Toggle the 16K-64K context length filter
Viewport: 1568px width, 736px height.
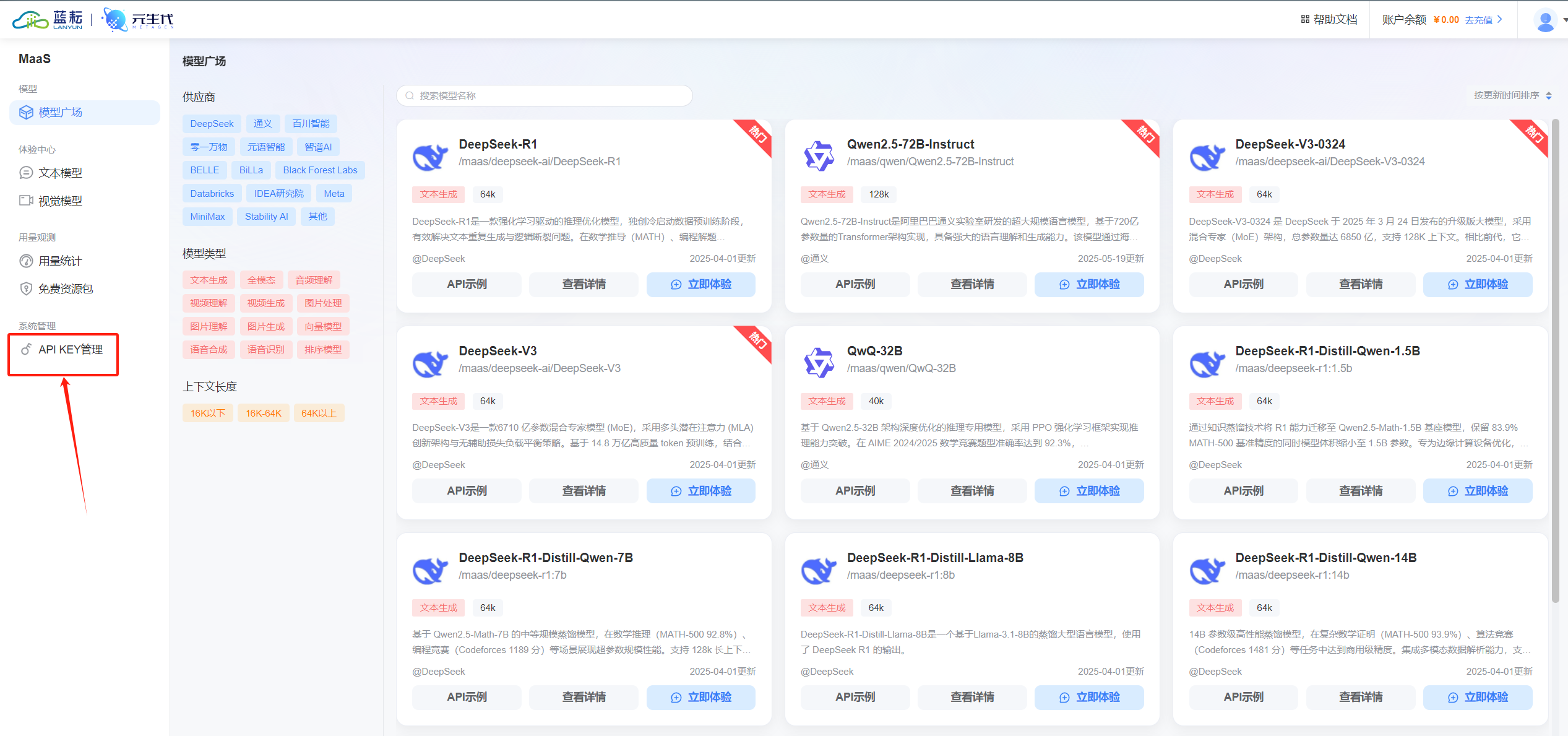tap(263, 413)
